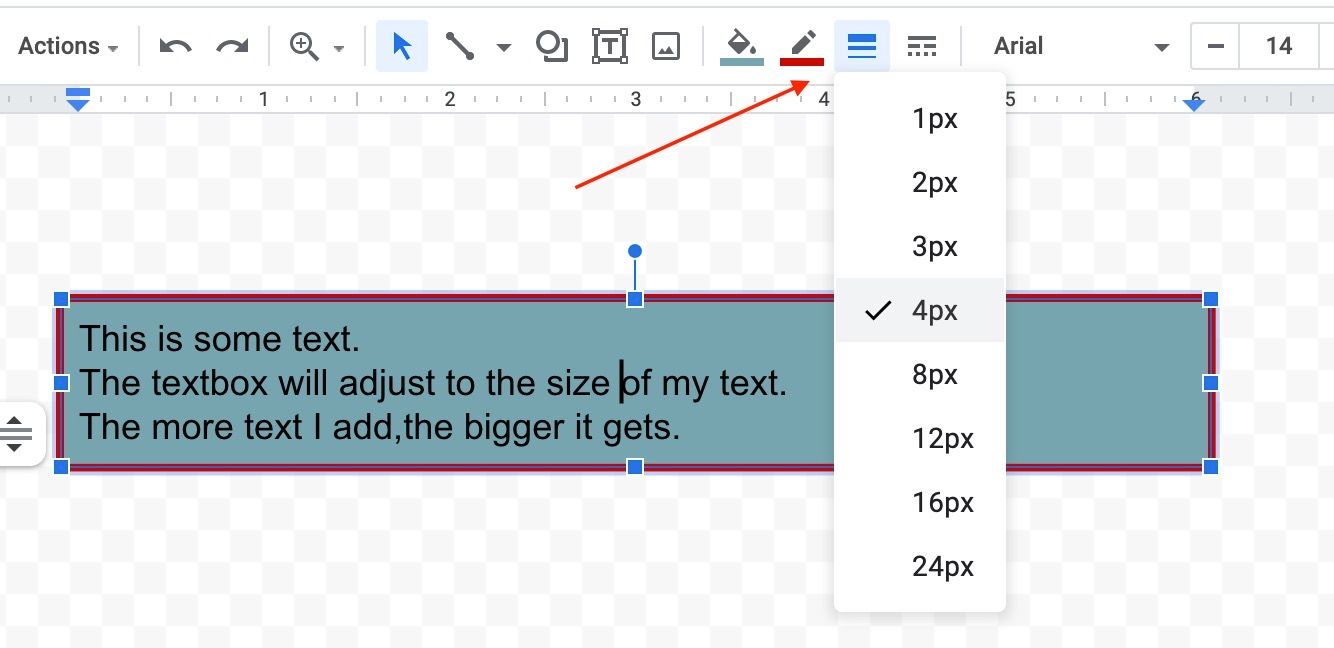Image resolution: width=1334 pixels, height=648 pixels.
Task: Click the Undo arrow icon
Action: tap(175, 47)
